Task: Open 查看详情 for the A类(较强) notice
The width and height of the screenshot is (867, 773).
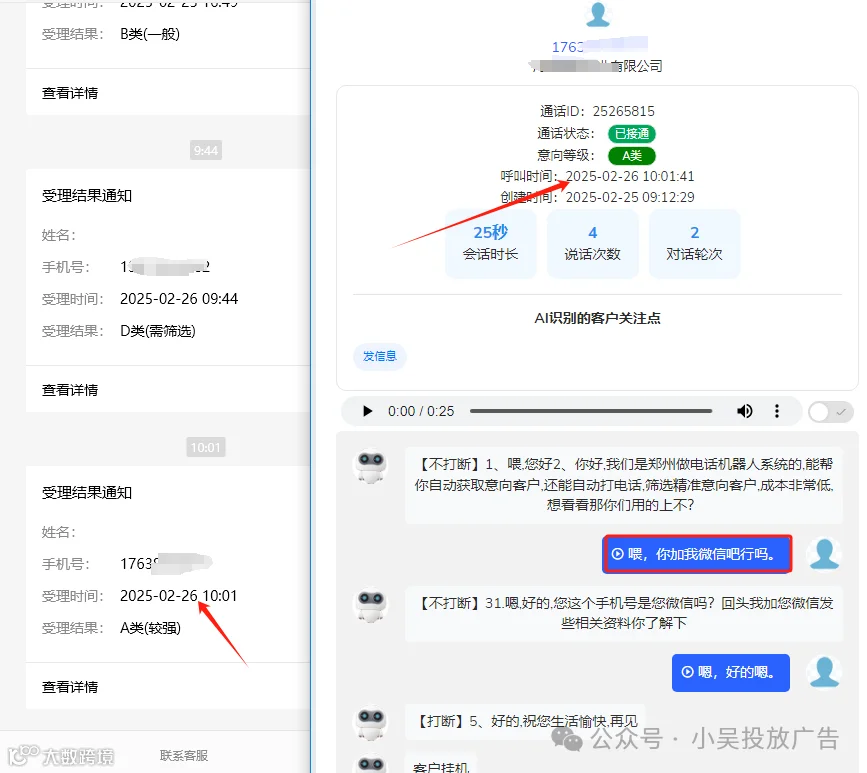Action: 70,687
